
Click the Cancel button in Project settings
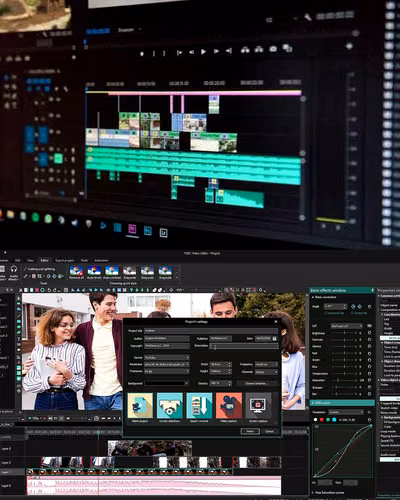click(x=269, y=431)
